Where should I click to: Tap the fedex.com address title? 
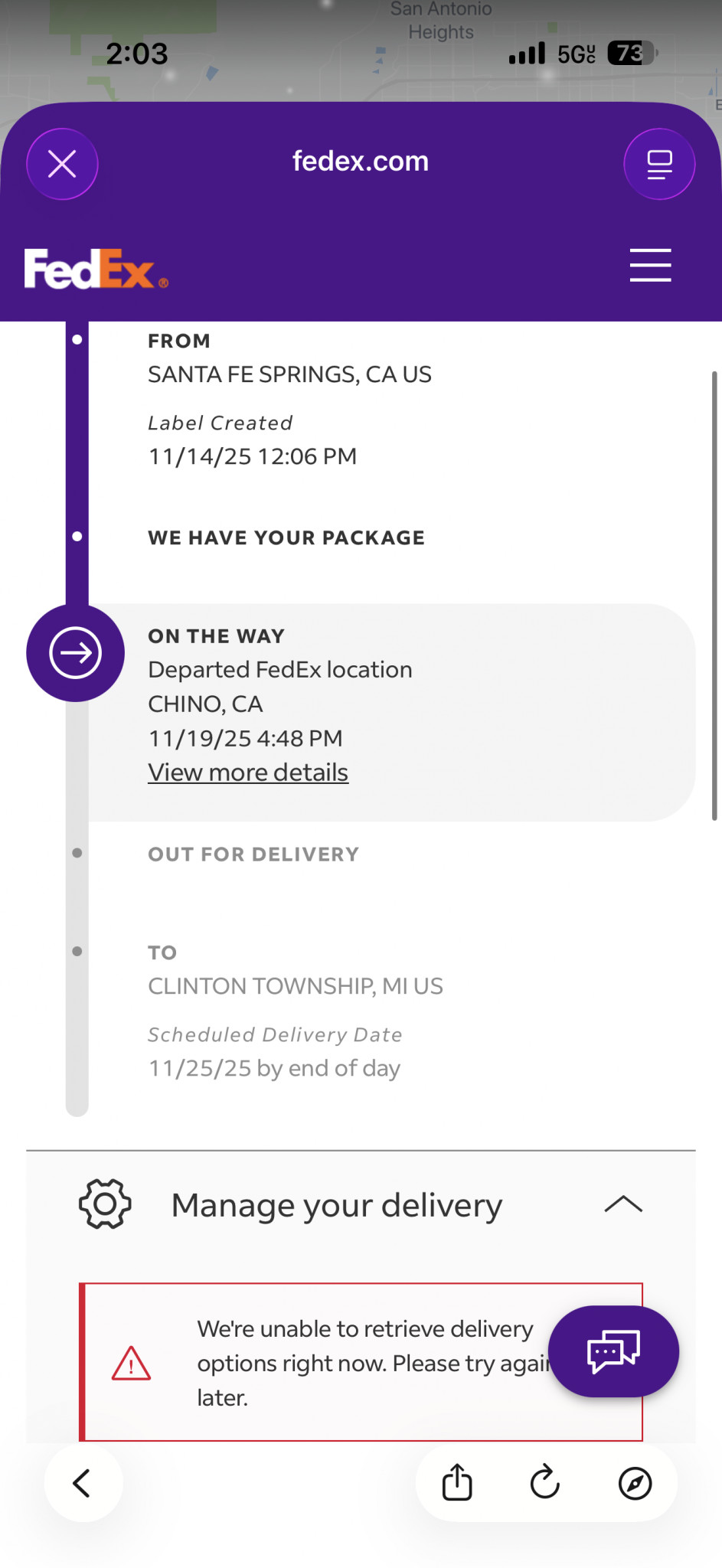coord(361,162)
